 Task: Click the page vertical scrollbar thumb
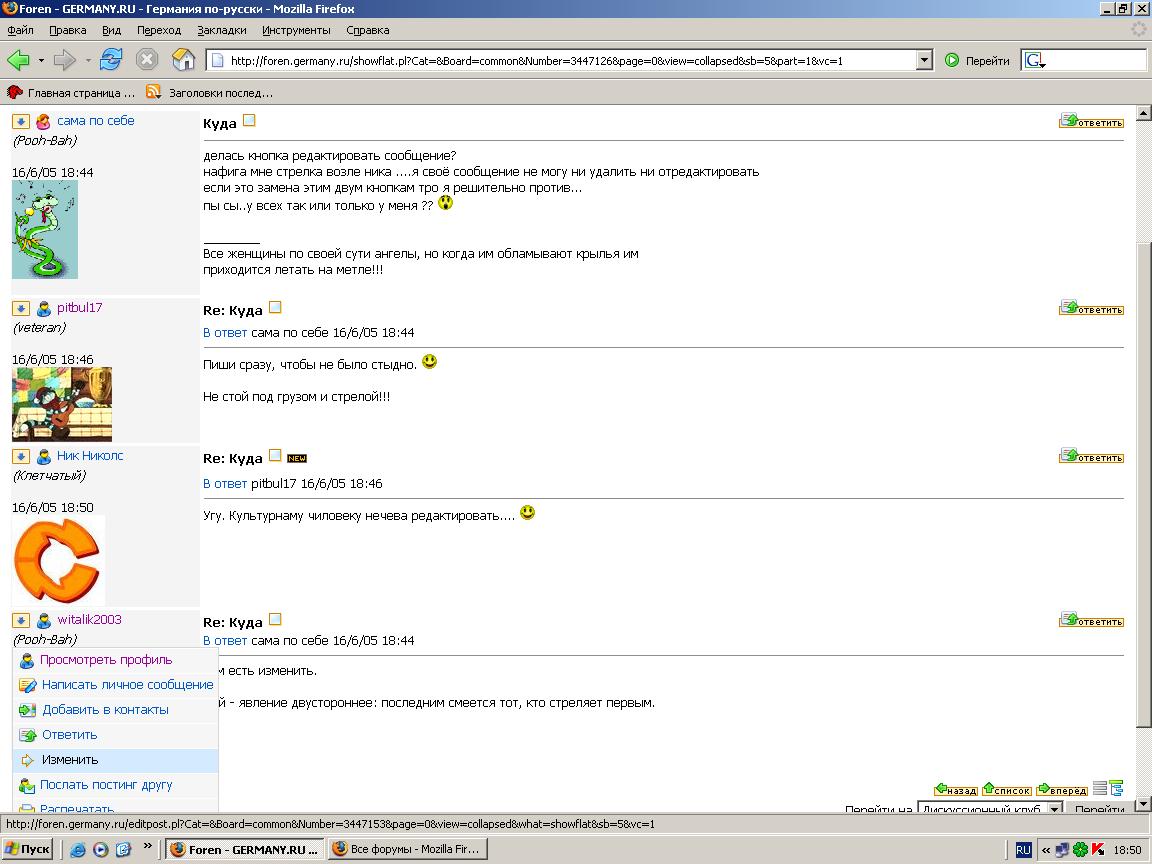(1143, 480)
